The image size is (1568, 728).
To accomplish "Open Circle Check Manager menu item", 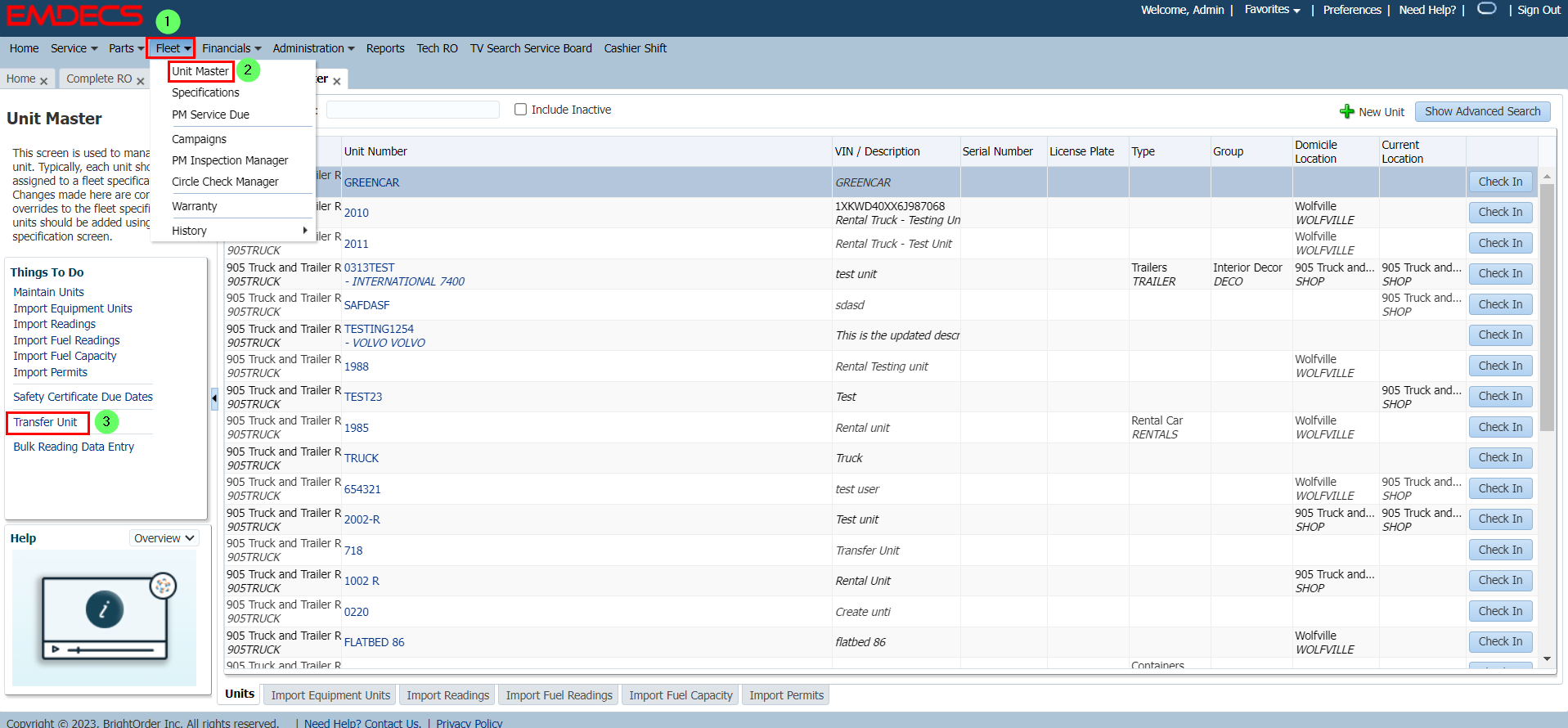I will pos(225,182).
